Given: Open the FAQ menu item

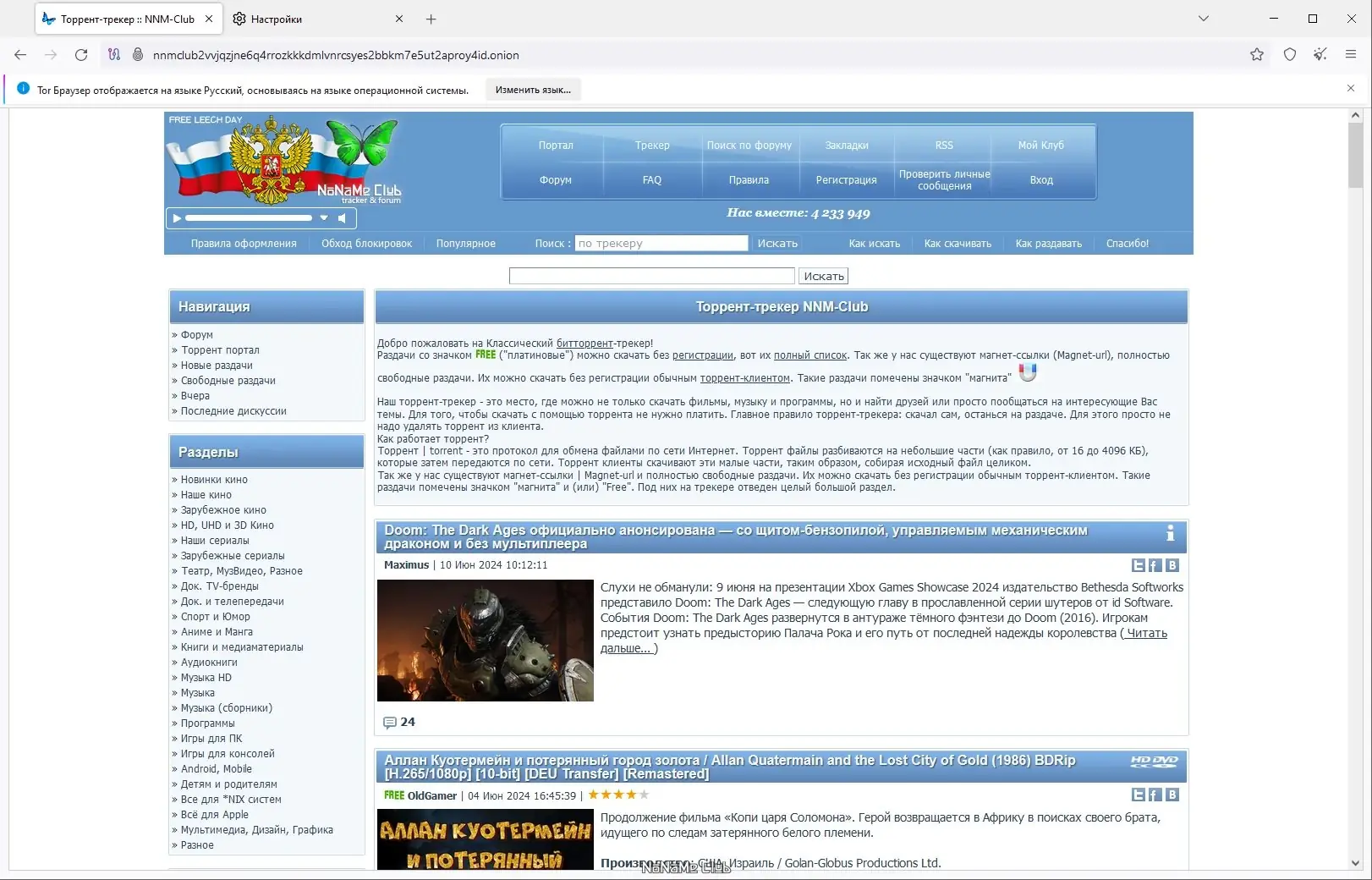Looking at the screenshot, I should tap(652, 180).
